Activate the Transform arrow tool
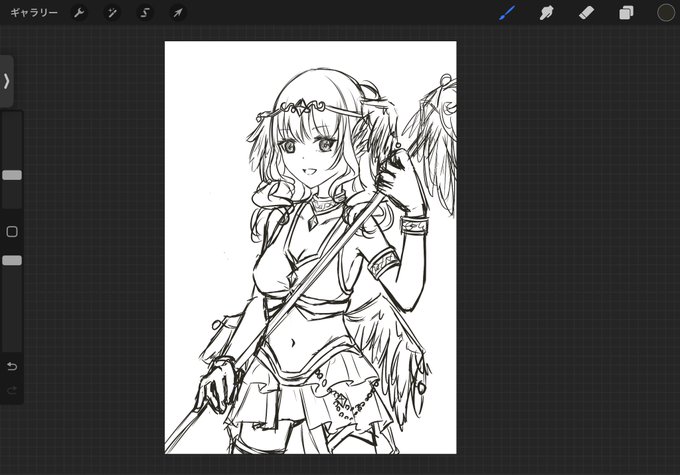Viewport: 680px width, 475px height. [178, 13]
